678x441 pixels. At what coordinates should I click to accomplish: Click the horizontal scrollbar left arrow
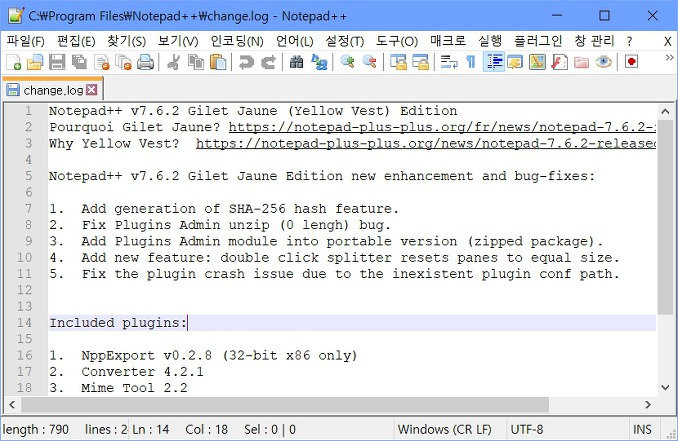pyautogui.click(x=12, y=405)
